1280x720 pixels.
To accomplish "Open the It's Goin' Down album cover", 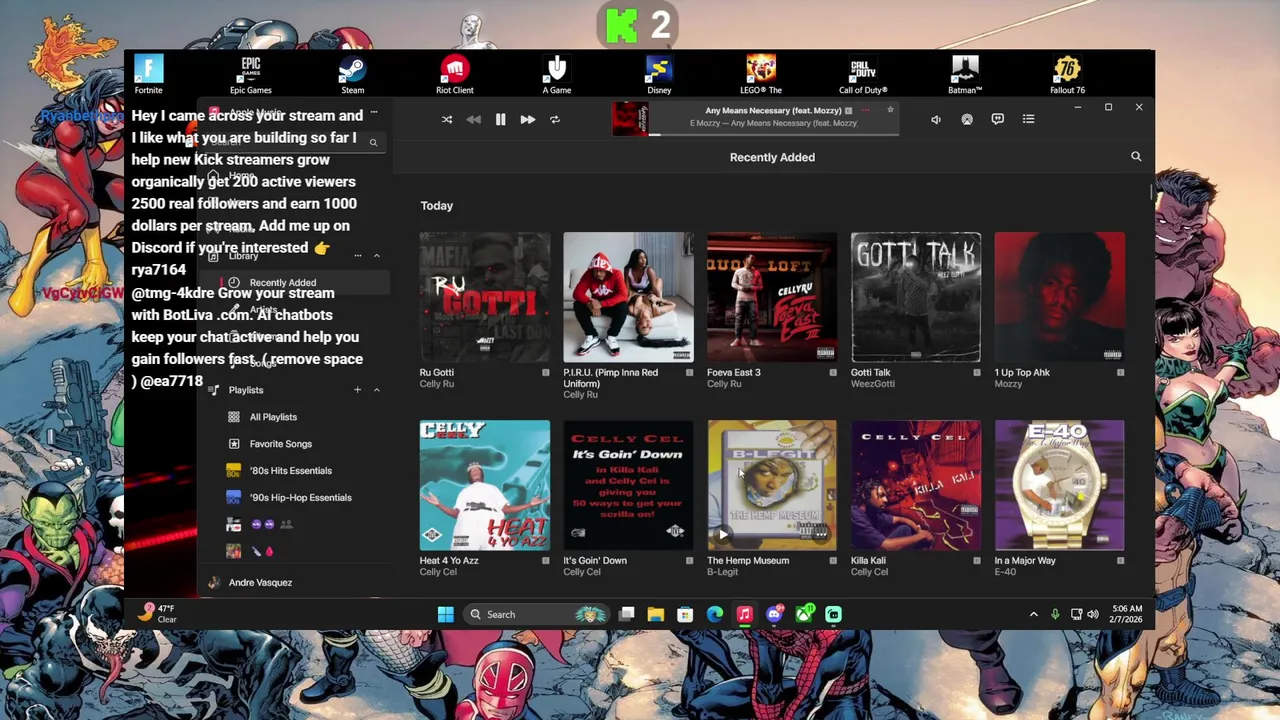I will [x=628, y=485].
